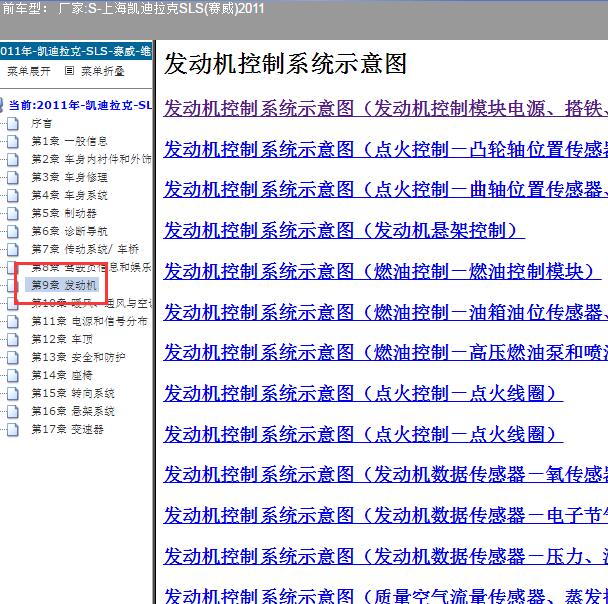Open link 燃油控制-油箱油位传感器 schematic
This screenshot has height=604, width=608.
(x=385, y=312)
